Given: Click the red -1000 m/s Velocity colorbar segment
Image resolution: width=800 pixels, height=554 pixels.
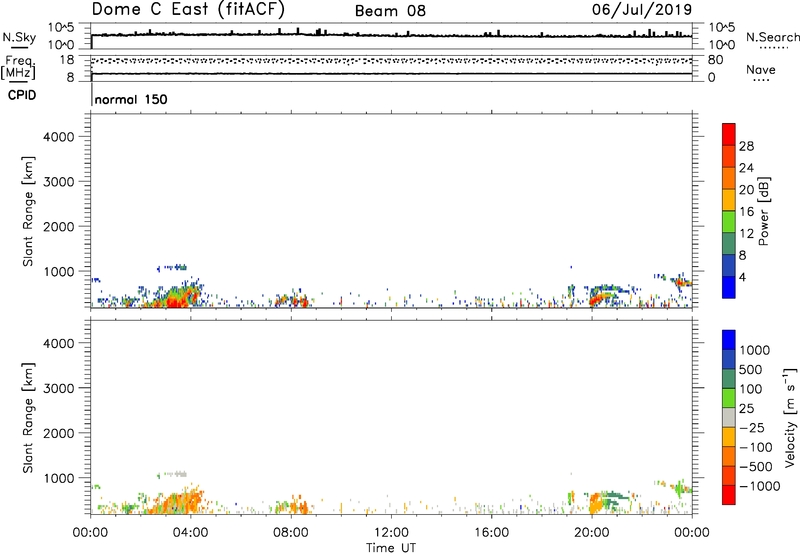Looking at the screenshot, I should coord(729,495).
